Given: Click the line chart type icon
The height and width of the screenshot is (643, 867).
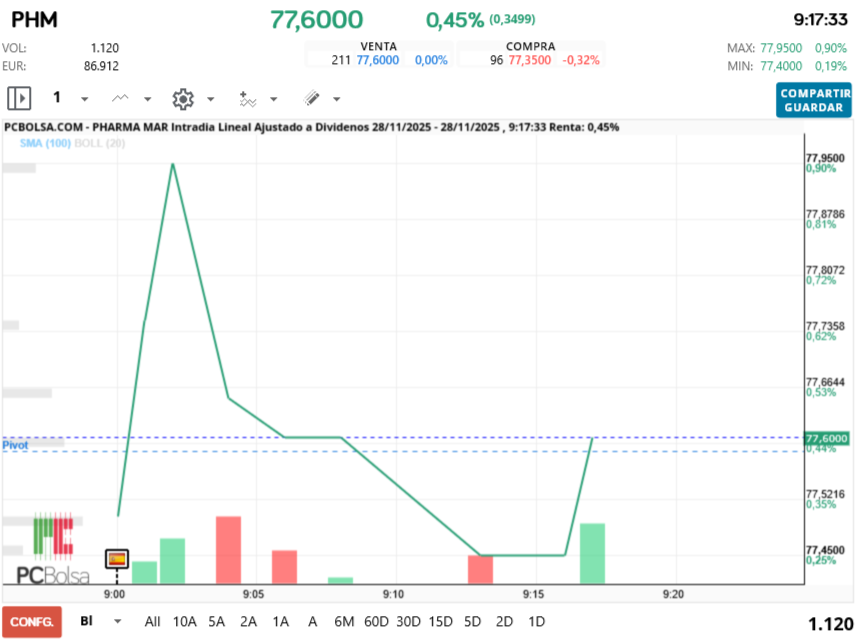Looking at the screenshot, I should click(x=121, y=98).
